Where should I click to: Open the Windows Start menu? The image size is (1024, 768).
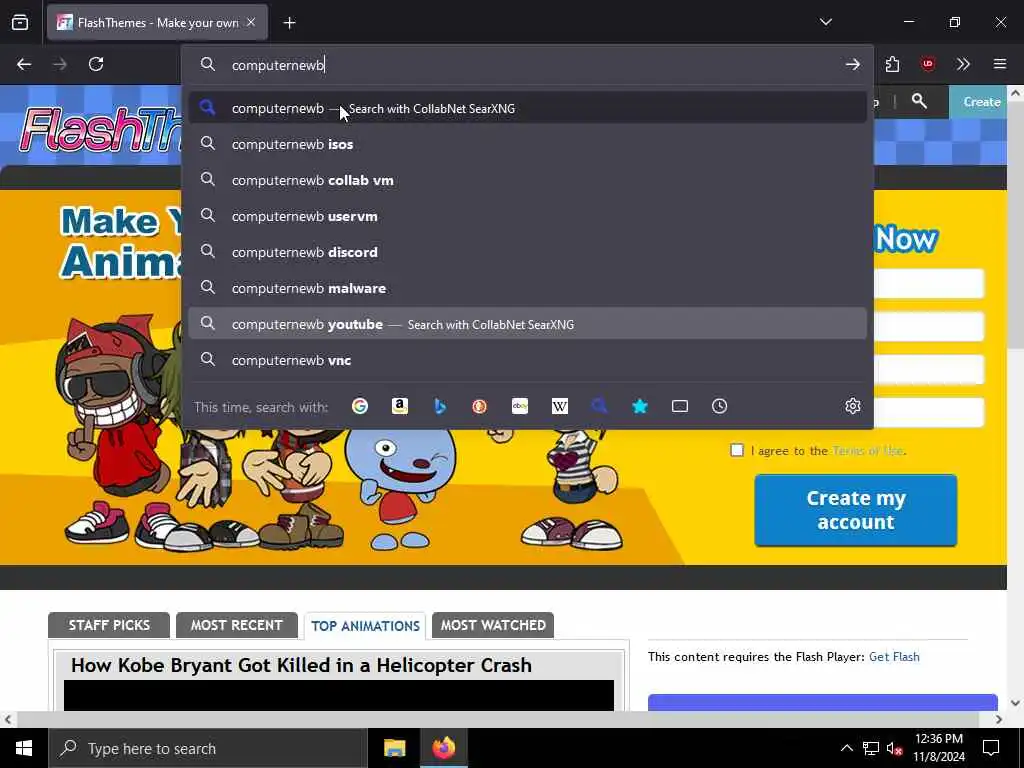pyautogui.click(x=24, y=748)
